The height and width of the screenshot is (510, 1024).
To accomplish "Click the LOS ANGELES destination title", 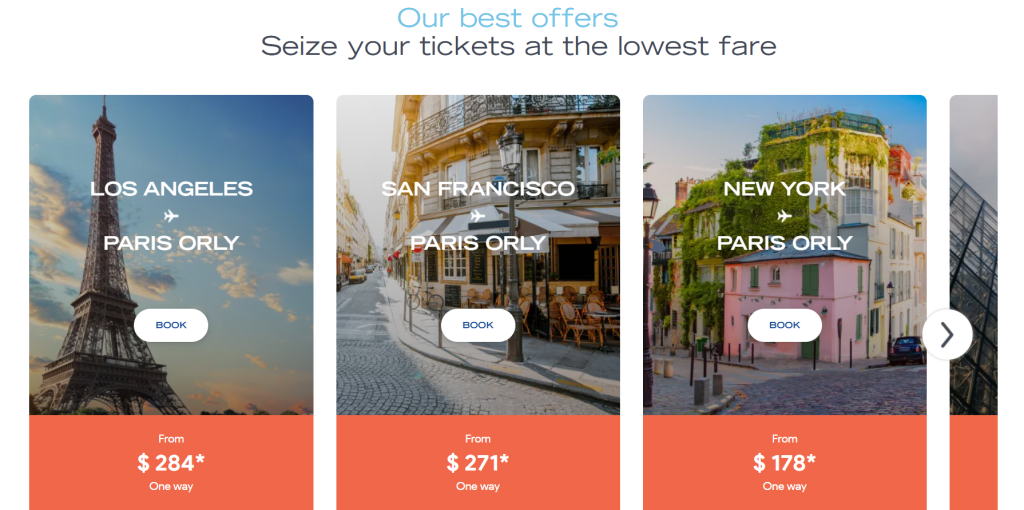I will (x=171, y=189).
